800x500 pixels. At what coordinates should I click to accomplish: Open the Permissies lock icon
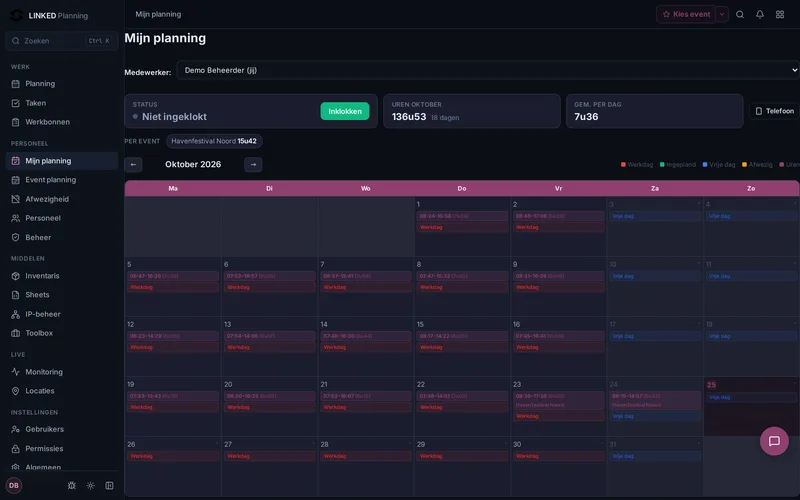[x=16, y=448]
